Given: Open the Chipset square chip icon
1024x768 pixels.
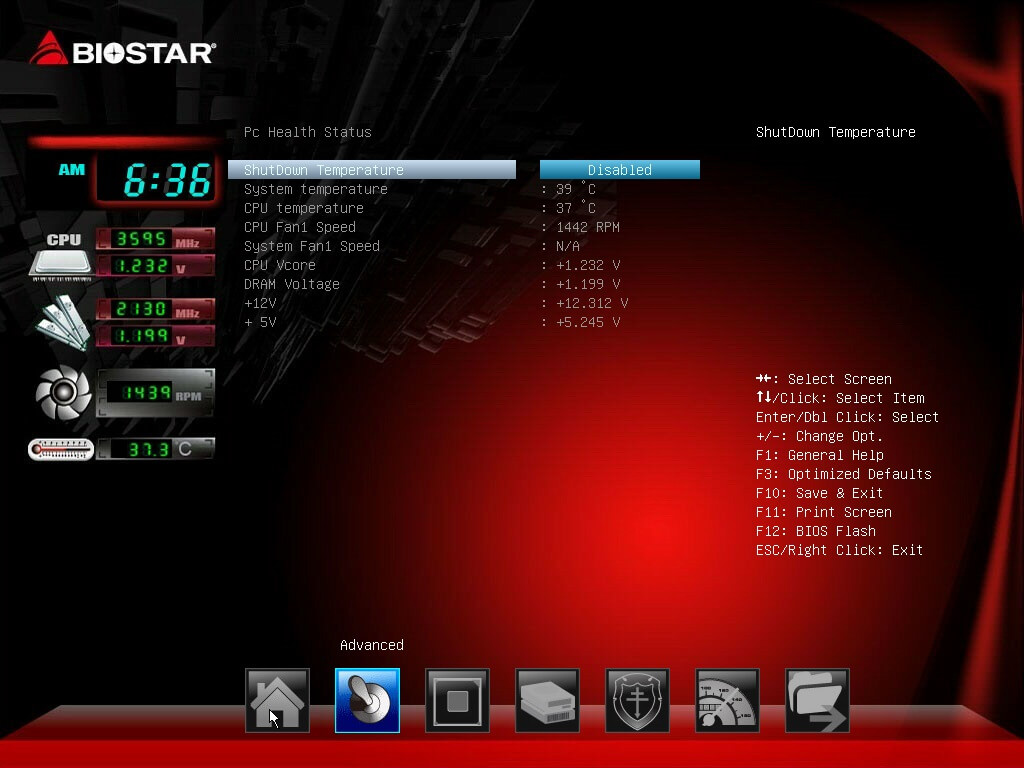Looking at the screenshot, I should click(x=457, y=700).
